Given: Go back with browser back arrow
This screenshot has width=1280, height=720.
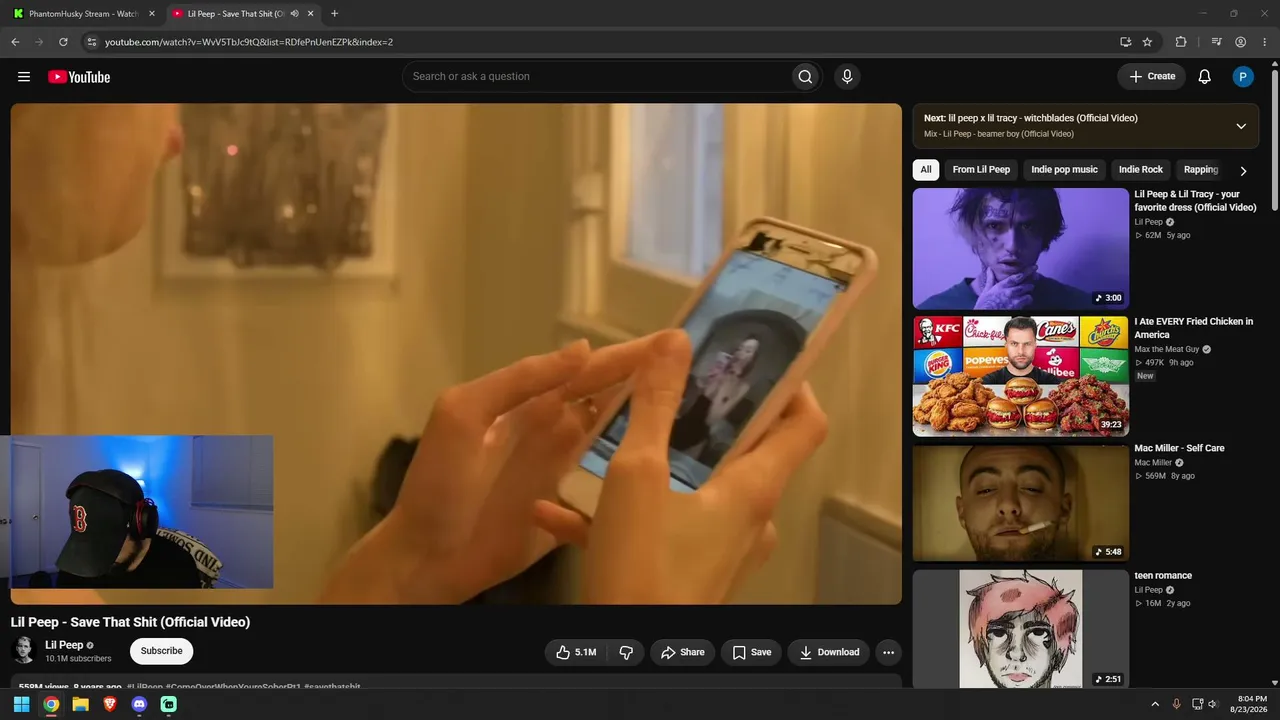Looking at the screenshot, I should click(x=15, y=42).
